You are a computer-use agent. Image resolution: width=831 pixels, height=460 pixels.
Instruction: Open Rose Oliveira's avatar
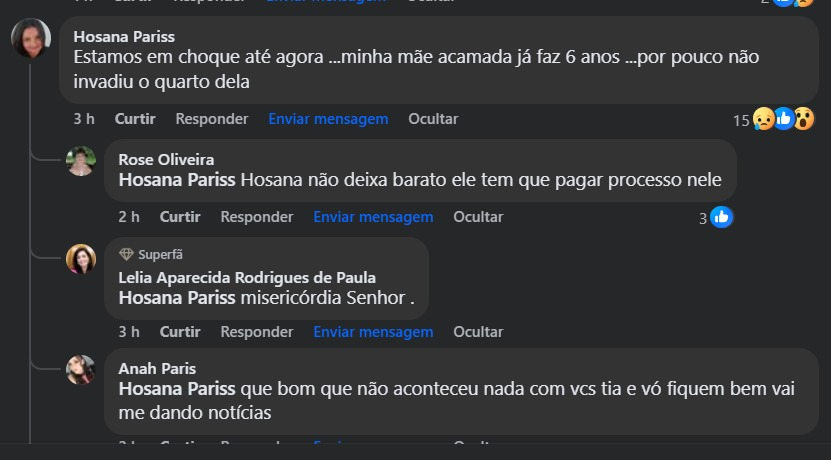(x=81, y=161)
